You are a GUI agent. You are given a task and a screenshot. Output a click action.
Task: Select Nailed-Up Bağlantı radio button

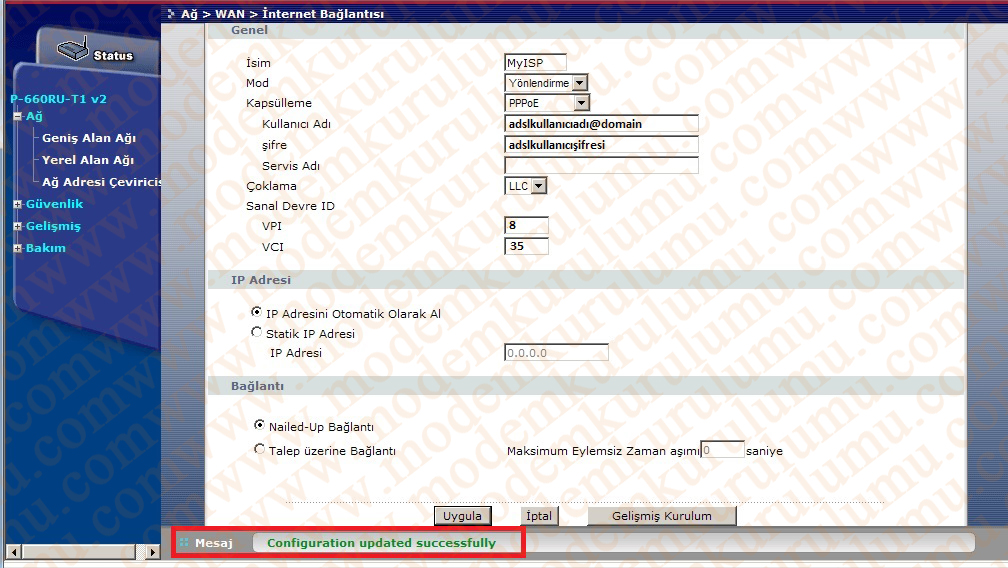pyautogui.click(x=259, y=425)
